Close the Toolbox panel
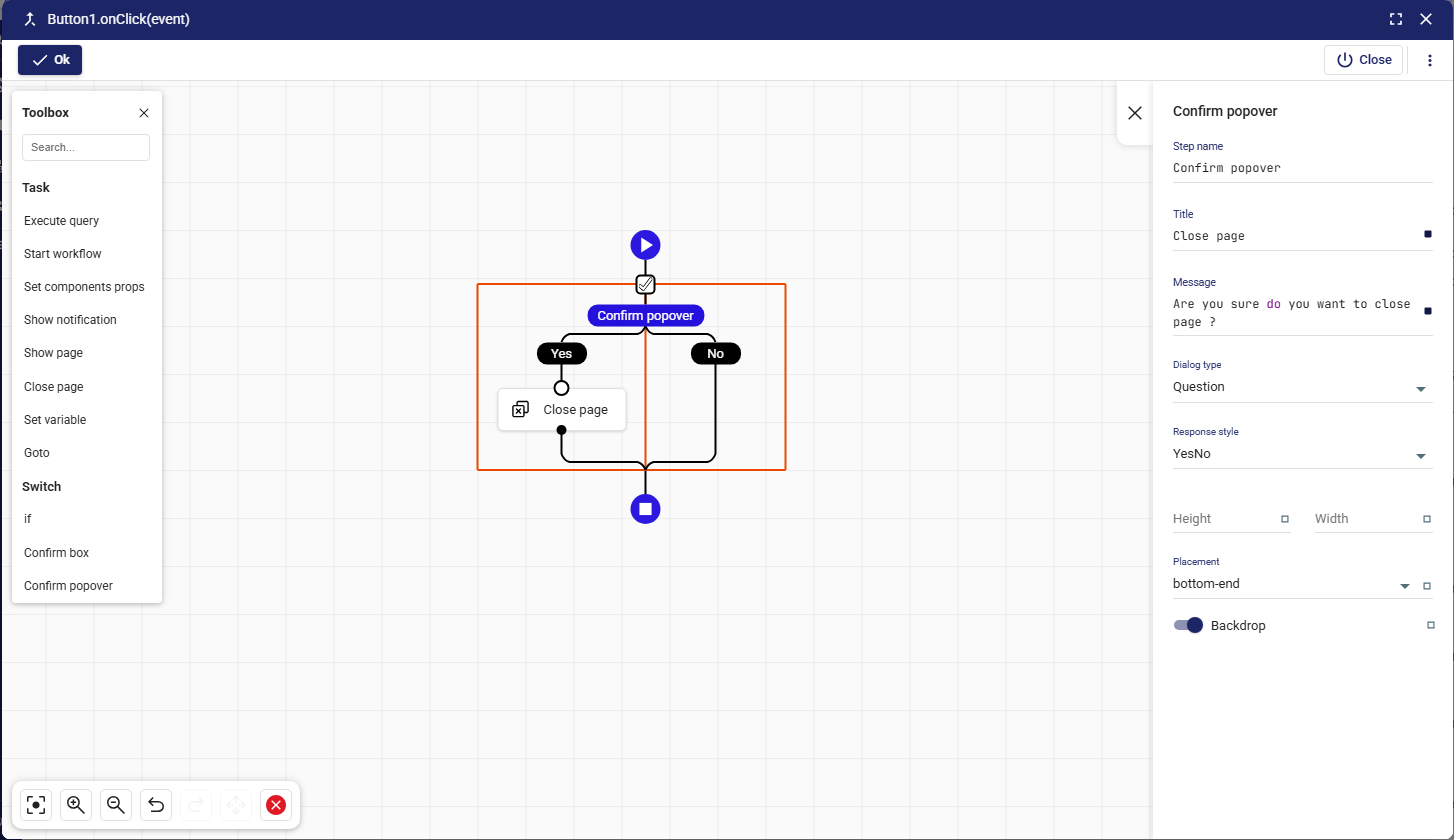The image size is (1454, 840). (x=144, y=113)
